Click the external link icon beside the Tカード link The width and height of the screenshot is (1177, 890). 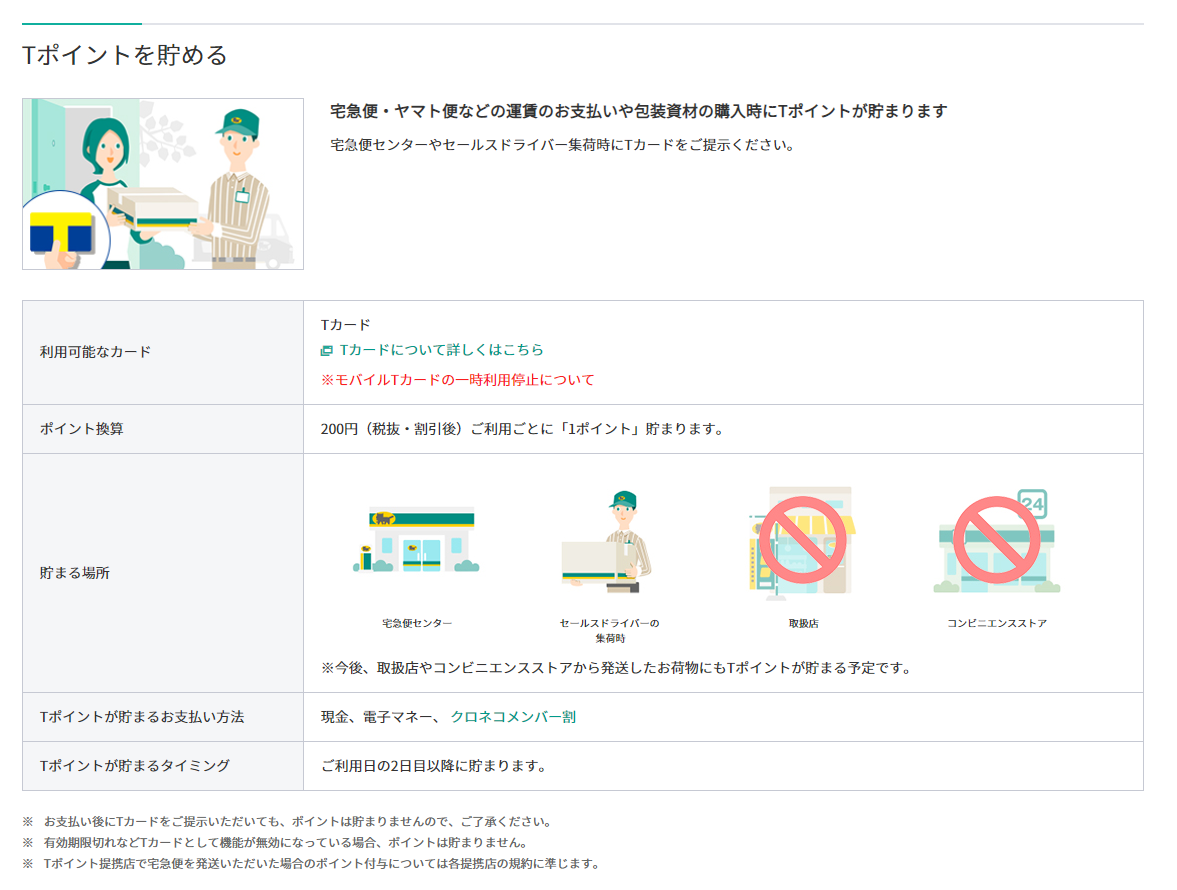tap(326, 351)
